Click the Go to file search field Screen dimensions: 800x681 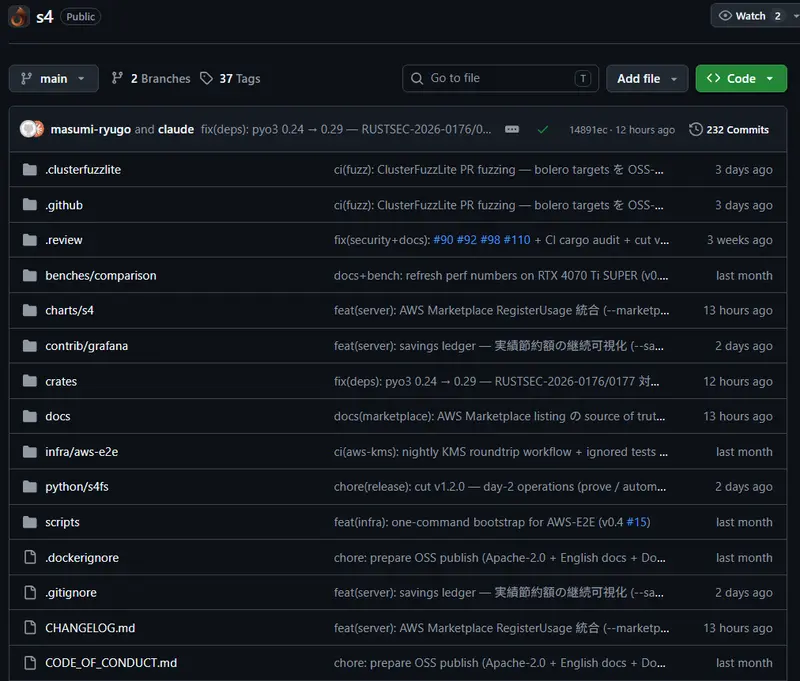(x=500, y=79)
